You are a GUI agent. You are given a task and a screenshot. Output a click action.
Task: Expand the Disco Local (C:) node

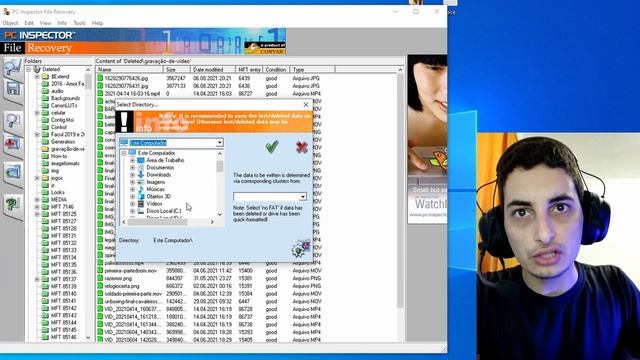tap(132, 211)
